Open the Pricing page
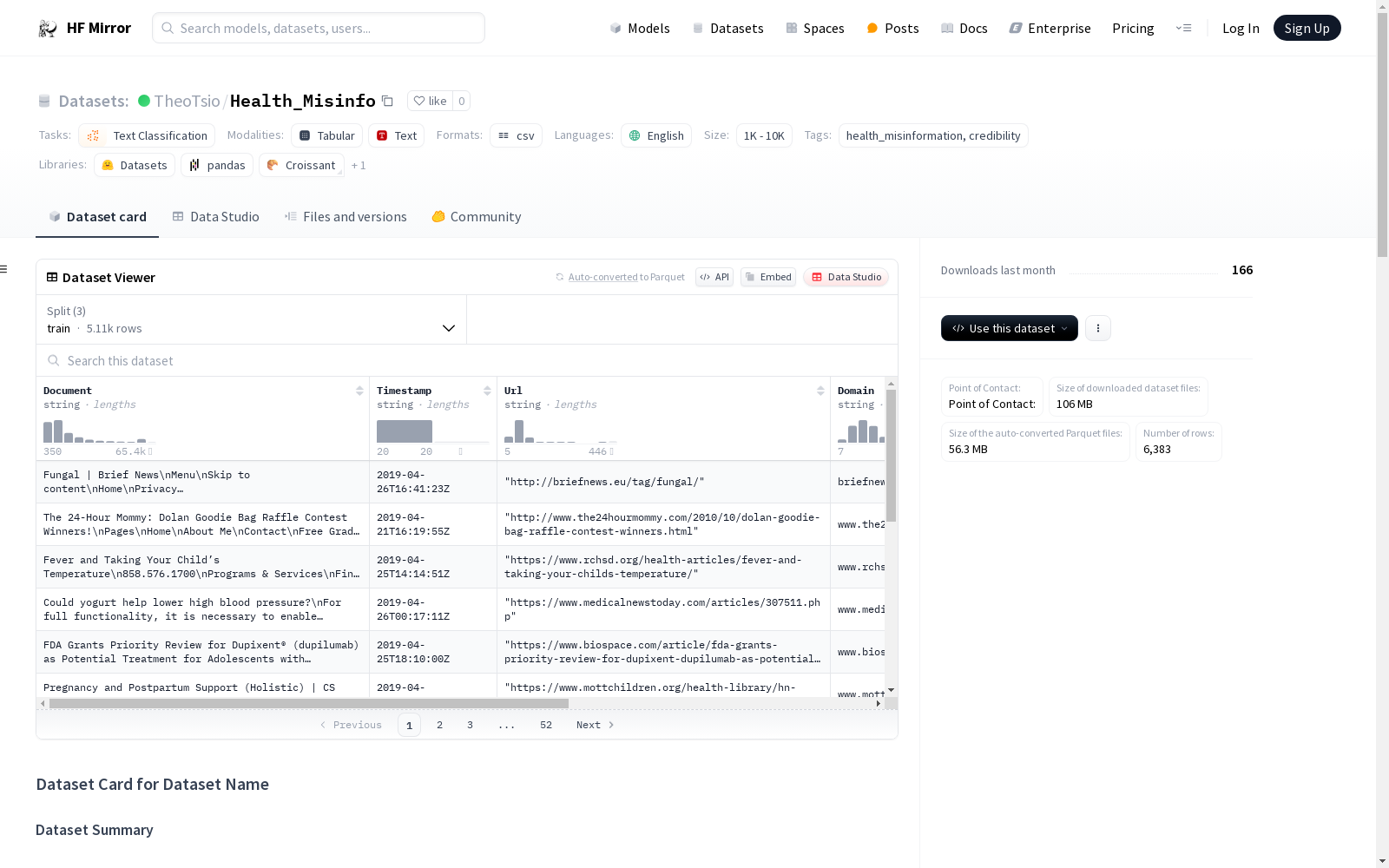The width and height of the screenshot is (1389, 868). [x=1133, y=28]
